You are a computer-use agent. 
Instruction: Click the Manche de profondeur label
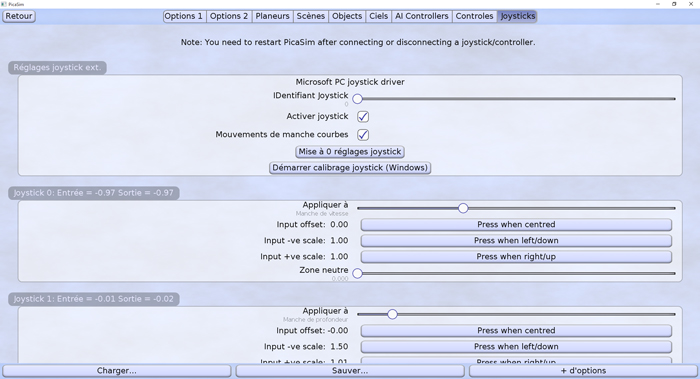[x=315, y=320]
